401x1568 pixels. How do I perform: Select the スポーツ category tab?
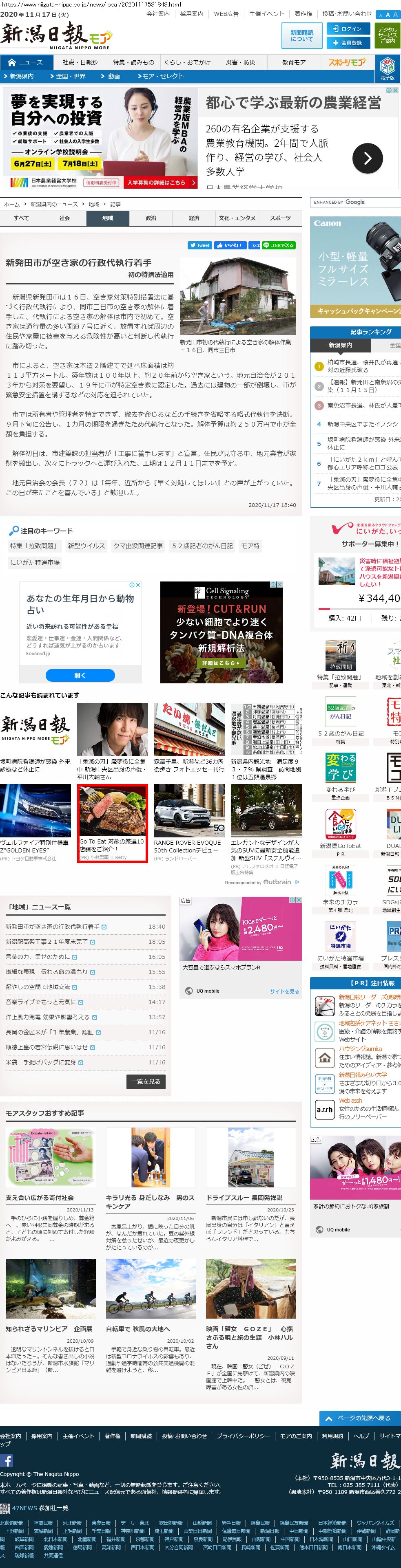coord(280,218)
